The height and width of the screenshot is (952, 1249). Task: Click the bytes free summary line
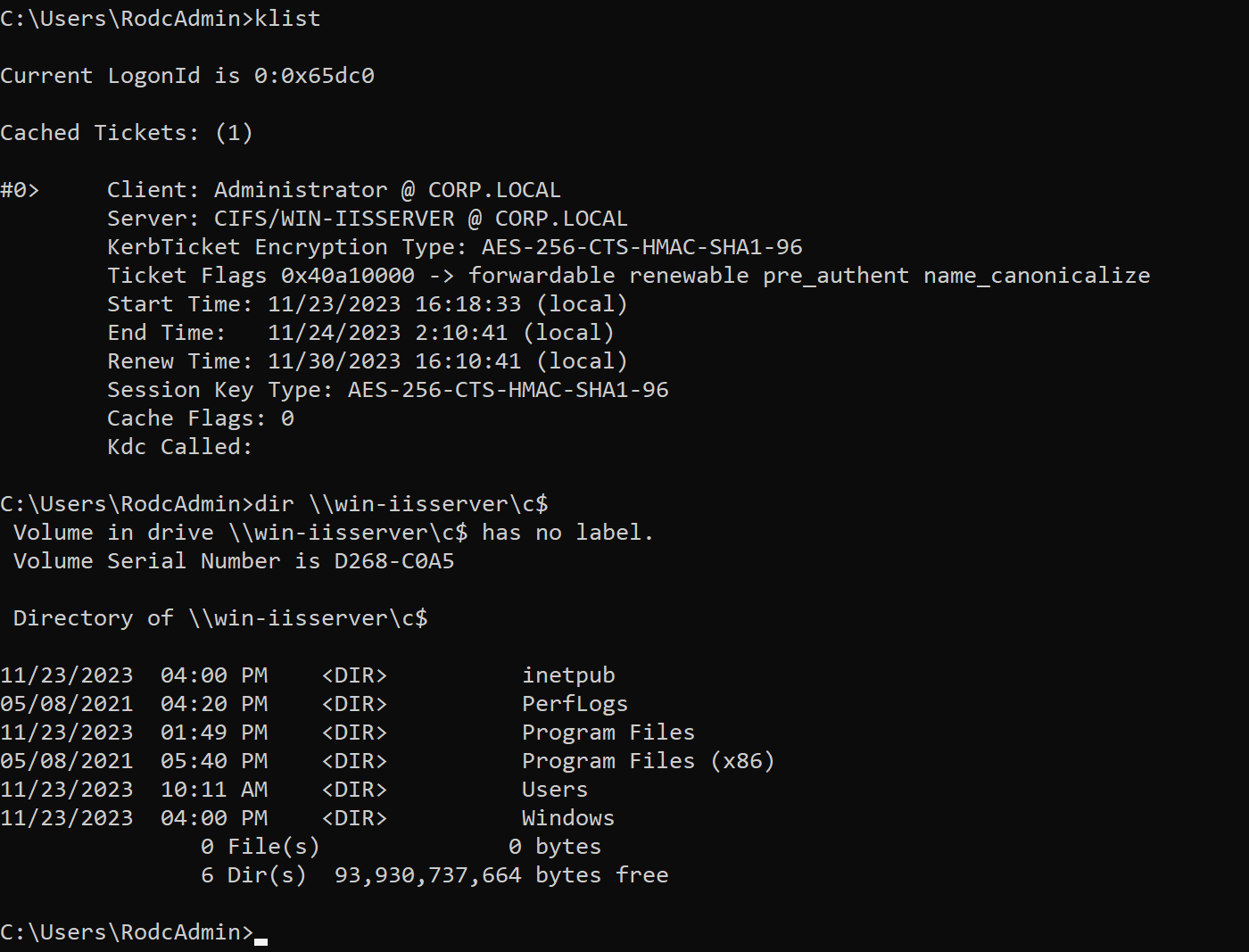click(x=434, y=875)
